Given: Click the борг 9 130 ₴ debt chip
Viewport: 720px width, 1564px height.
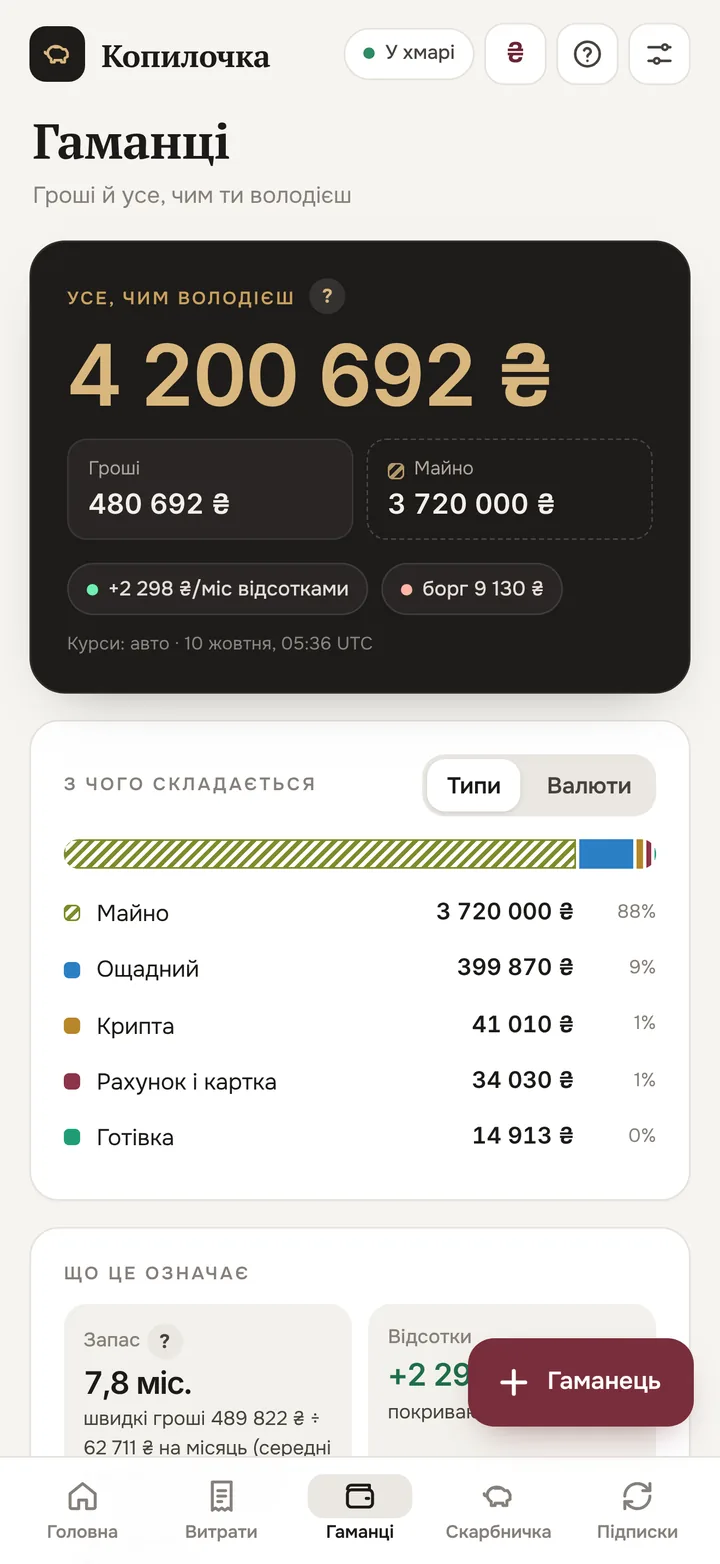Looking at the screenshot, I should [x=472, y=589].
